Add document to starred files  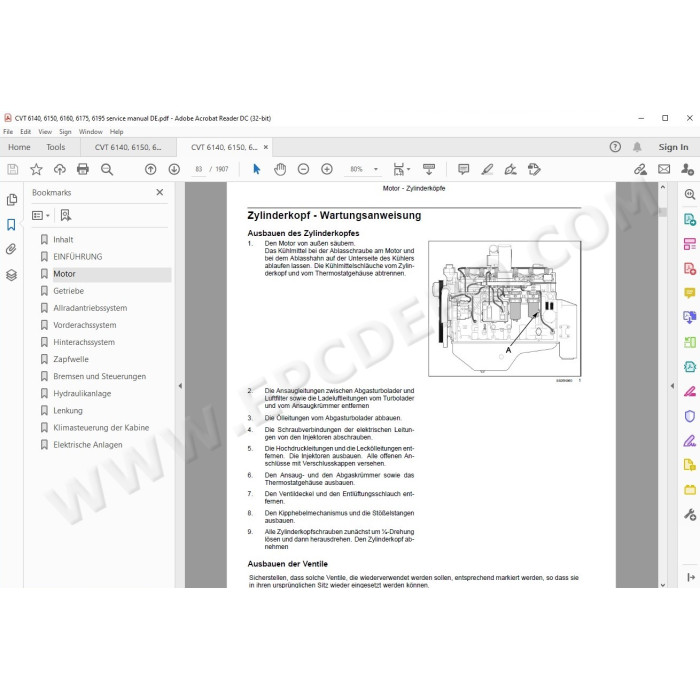(x=36, y=169)
